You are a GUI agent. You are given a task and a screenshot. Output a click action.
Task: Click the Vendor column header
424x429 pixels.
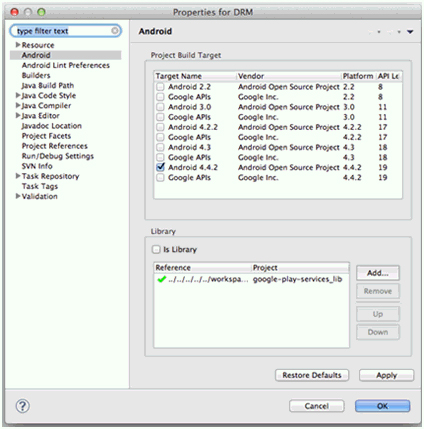(x=289, y=76)
